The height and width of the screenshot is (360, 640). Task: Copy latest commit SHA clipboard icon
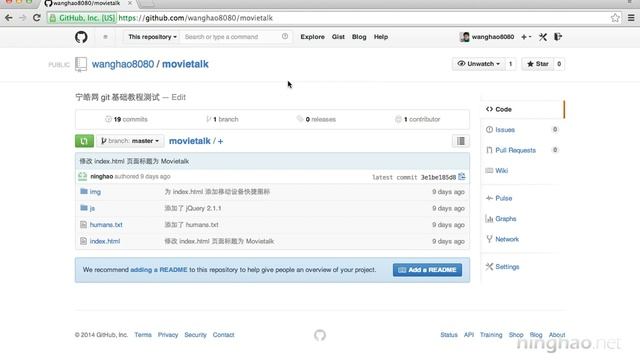click(462, 177)
